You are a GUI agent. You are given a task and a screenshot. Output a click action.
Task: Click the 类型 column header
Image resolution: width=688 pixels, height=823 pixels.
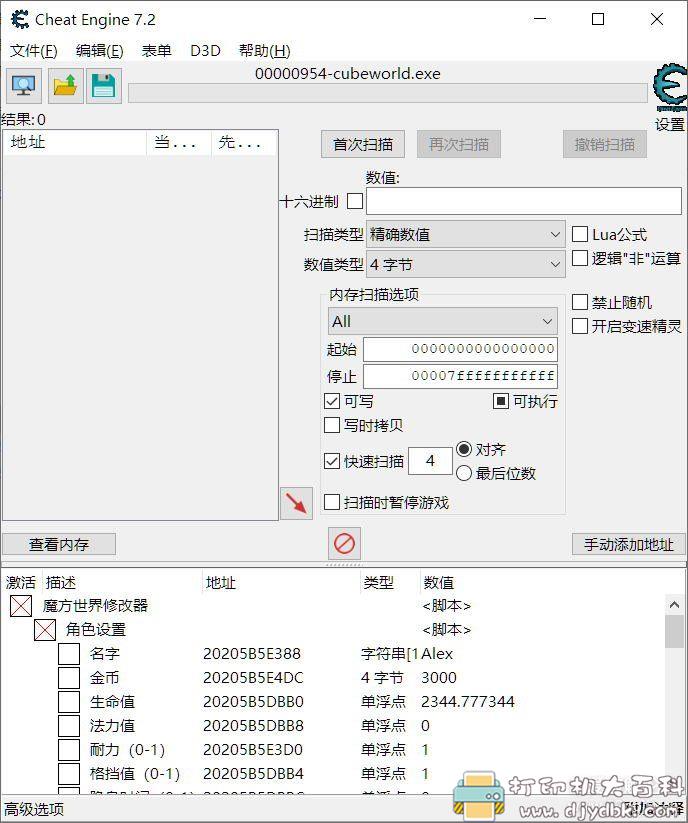(390, 583)
